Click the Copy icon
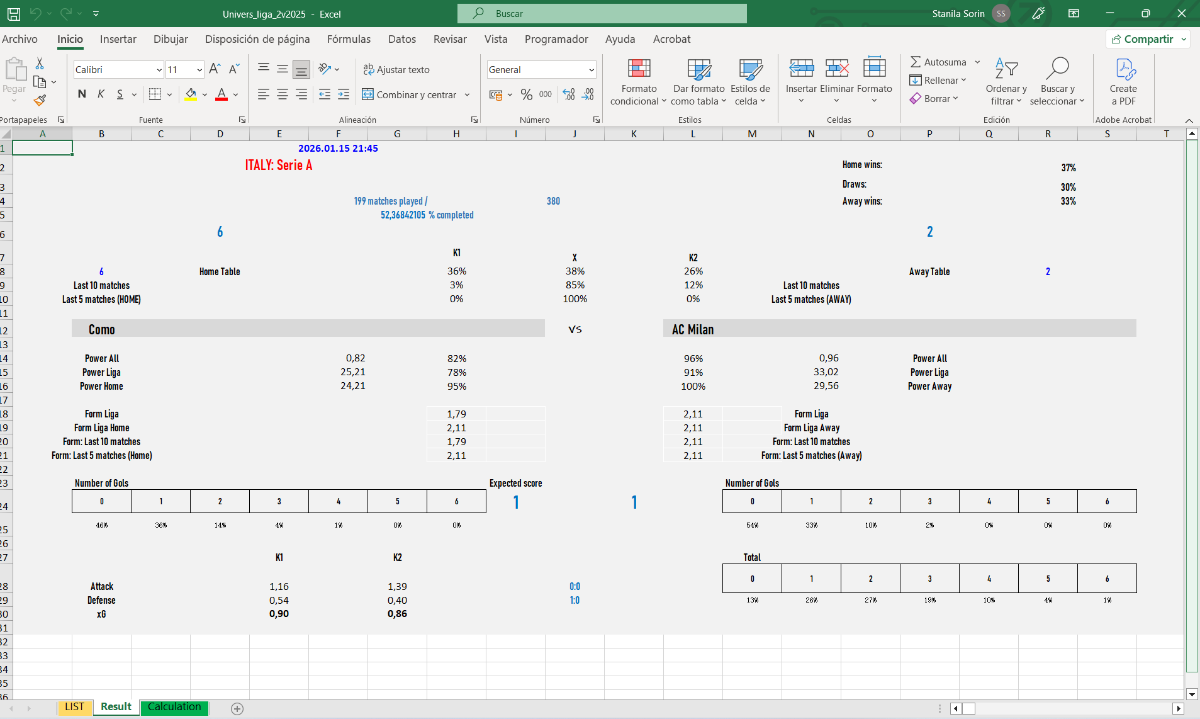The width and height of the screenshot is (1200, 719). (x=39, y=81)
